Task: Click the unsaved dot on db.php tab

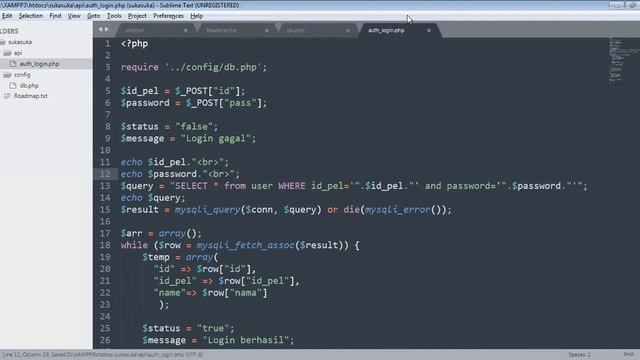Action: tap(348, 30)
